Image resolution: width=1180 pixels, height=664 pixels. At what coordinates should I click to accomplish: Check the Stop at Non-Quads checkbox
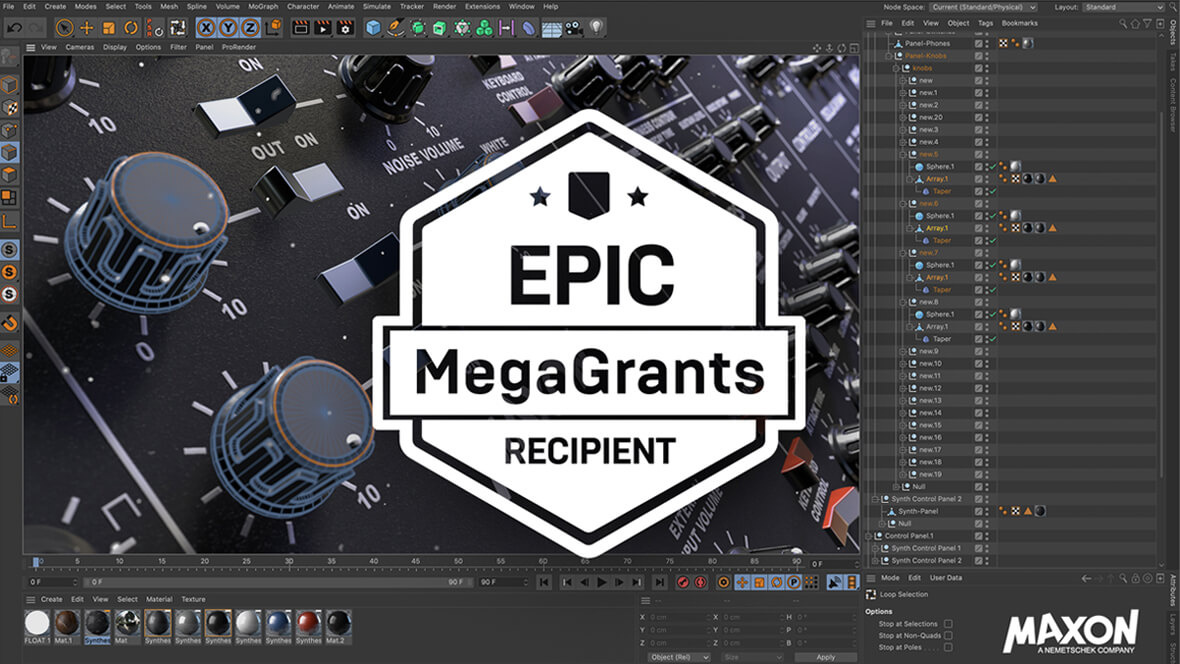(948, 635)
